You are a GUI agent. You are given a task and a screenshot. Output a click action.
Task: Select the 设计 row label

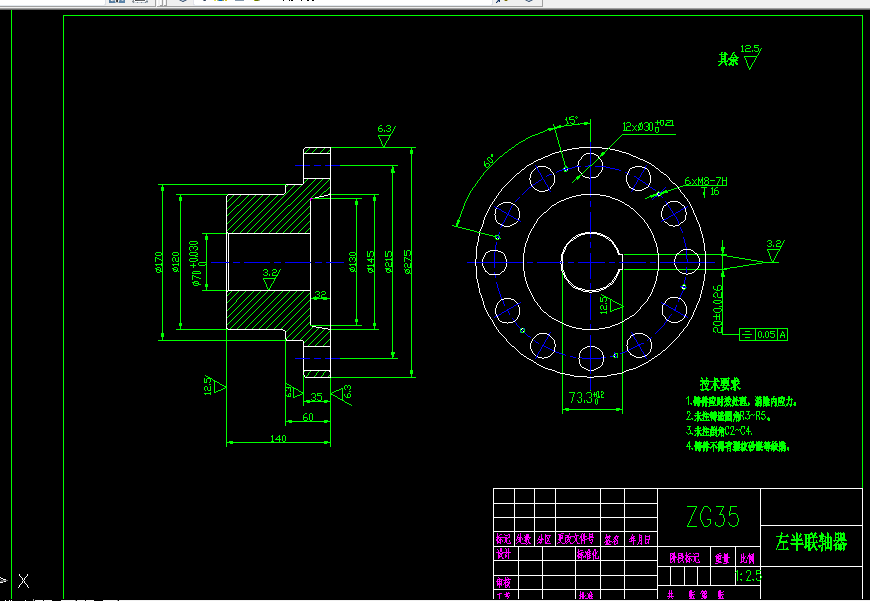tap(503, 554)
